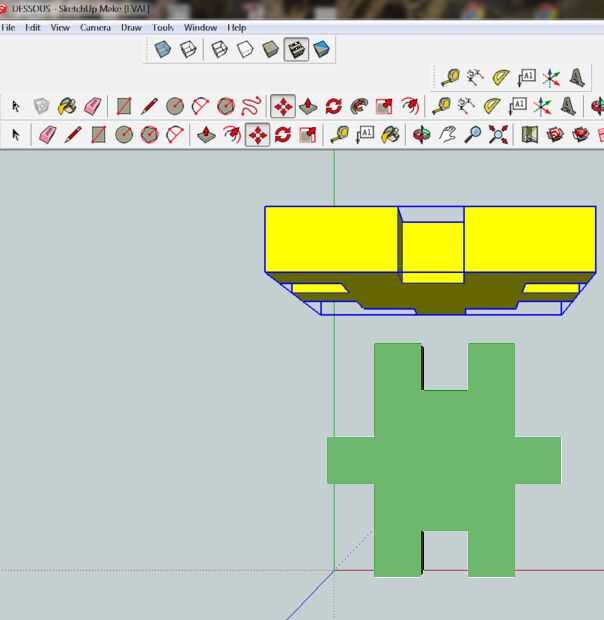Select Rectangle tool in the middle toolbar row
This screenshot has width=604, height=620.
pyautogui.click(x=124, y=106)
